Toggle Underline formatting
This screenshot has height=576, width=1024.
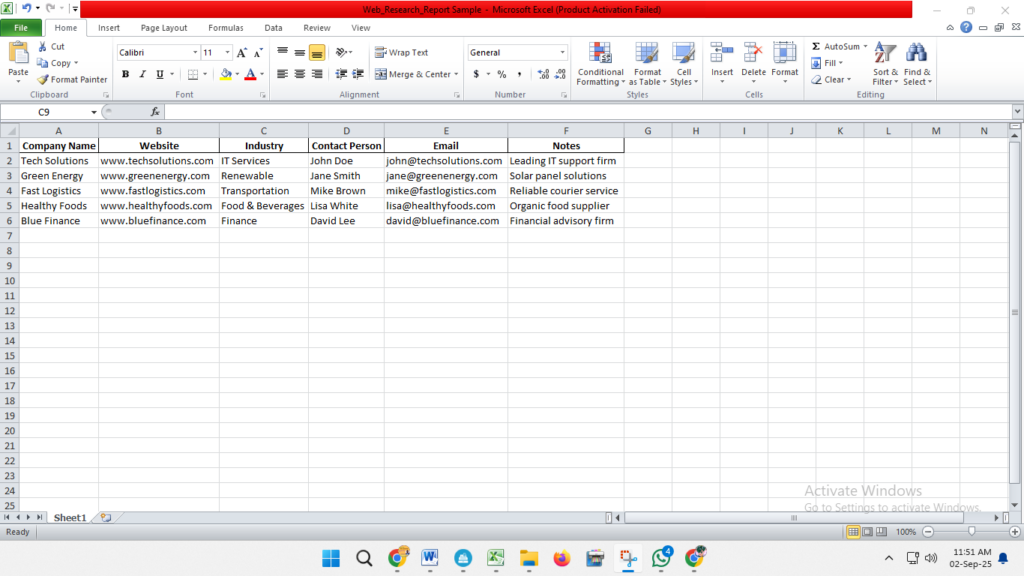159,74
